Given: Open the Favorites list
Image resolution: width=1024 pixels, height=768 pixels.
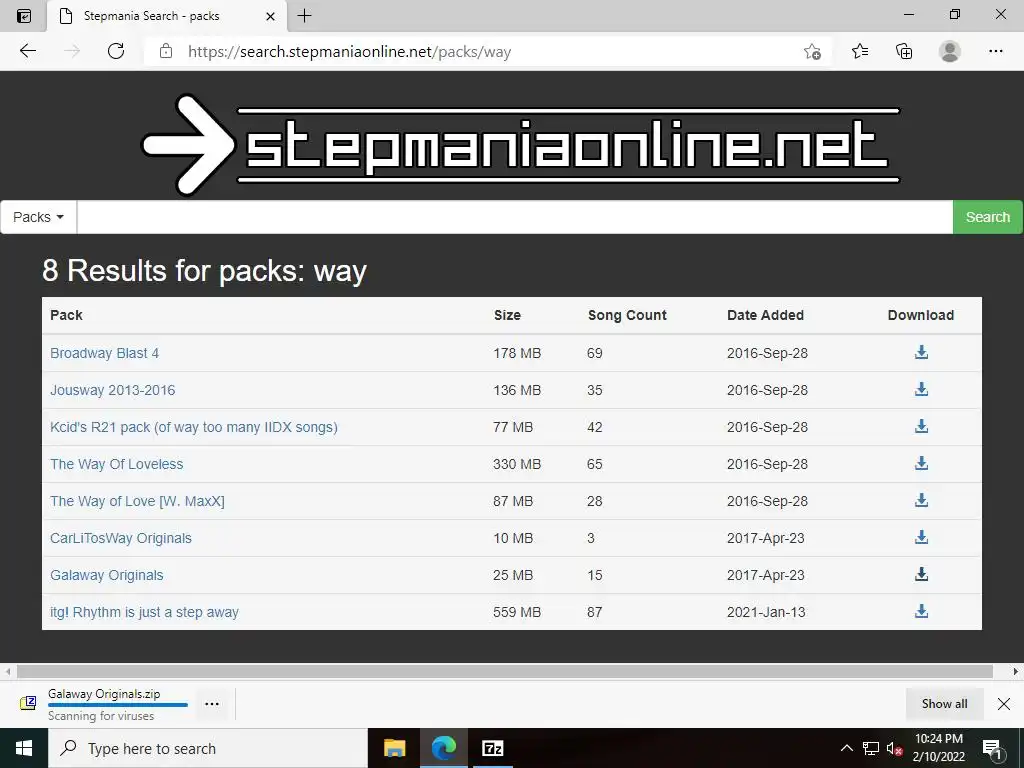Looking at the screenshot, I should [x=859, y=51].
